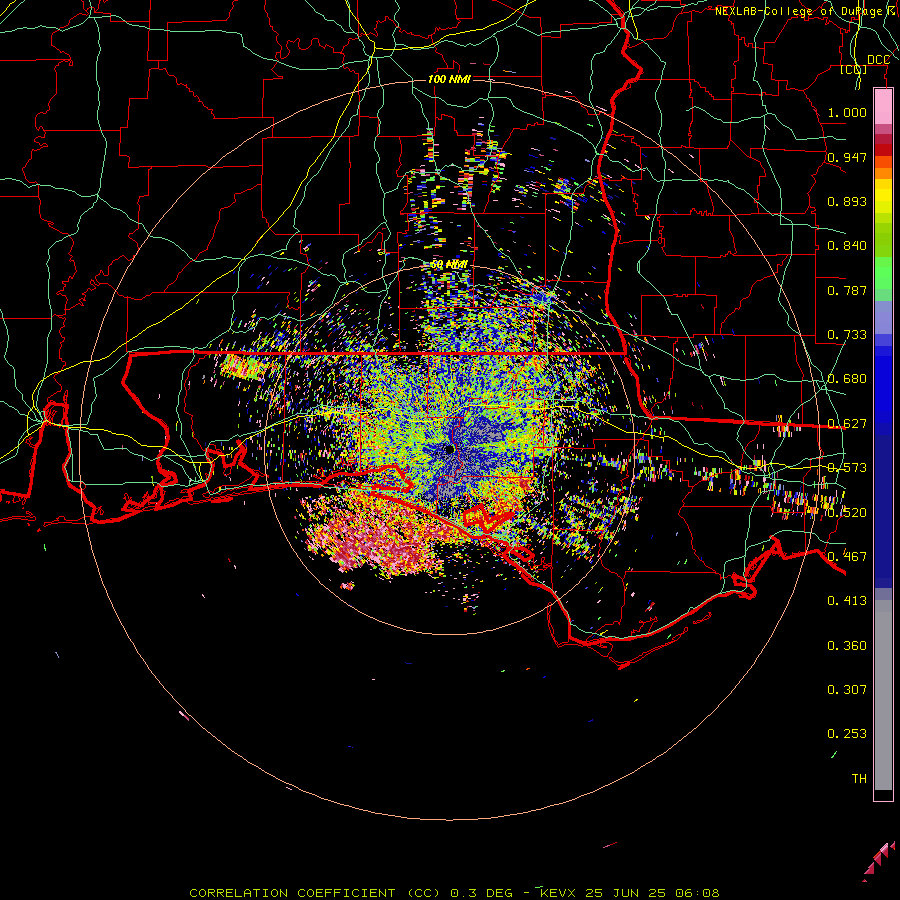Image resolution: width=900 pixels, height=900 pixels.
Task: Select the 0.253 legend value
Action: tap(847, 734)
